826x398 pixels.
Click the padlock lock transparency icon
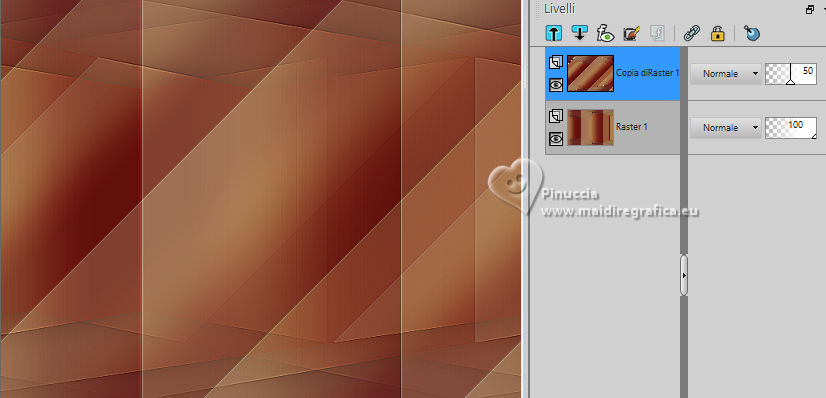click(717, 34)
